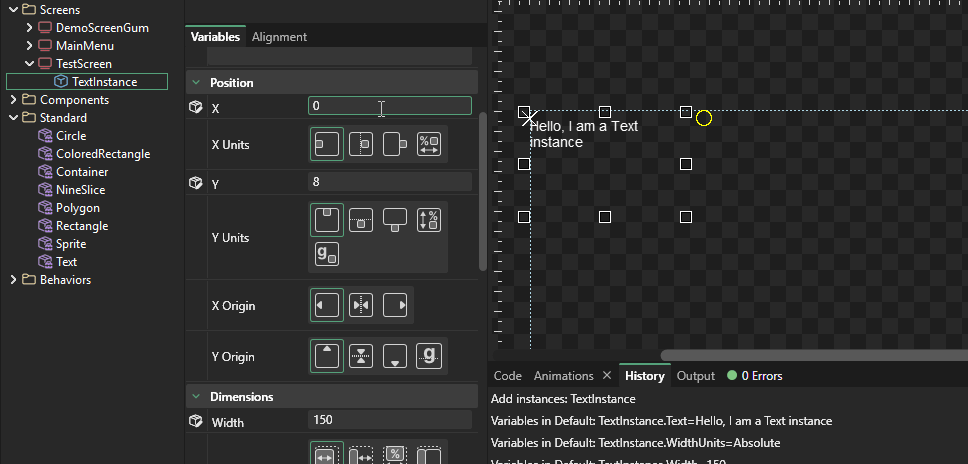This screenshot has height=464, width=968.
Task: Collapse the Dimensions section
Action: (195, 397)
